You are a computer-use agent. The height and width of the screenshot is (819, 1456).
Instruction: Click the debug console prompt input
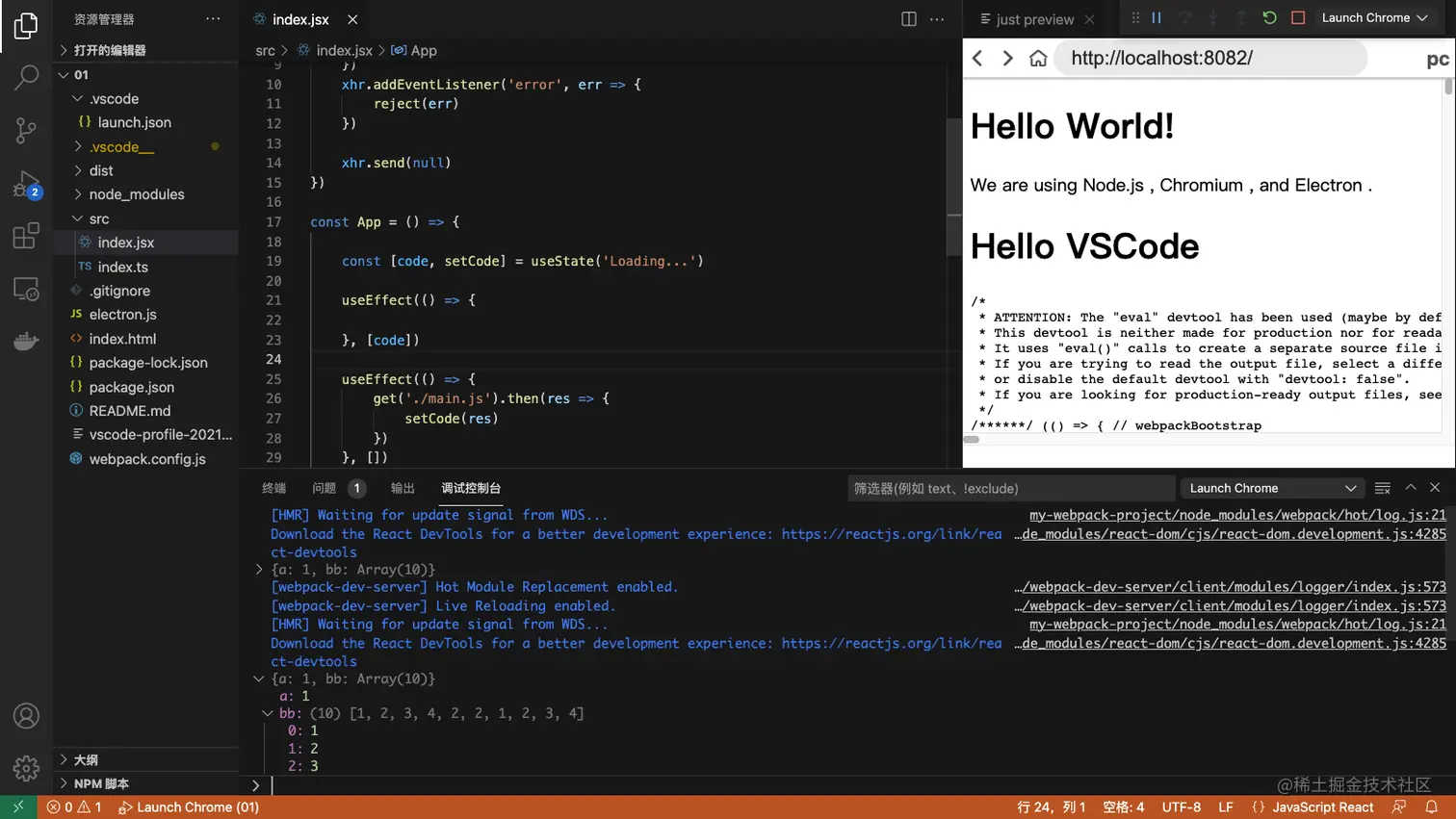pos(857,785)
